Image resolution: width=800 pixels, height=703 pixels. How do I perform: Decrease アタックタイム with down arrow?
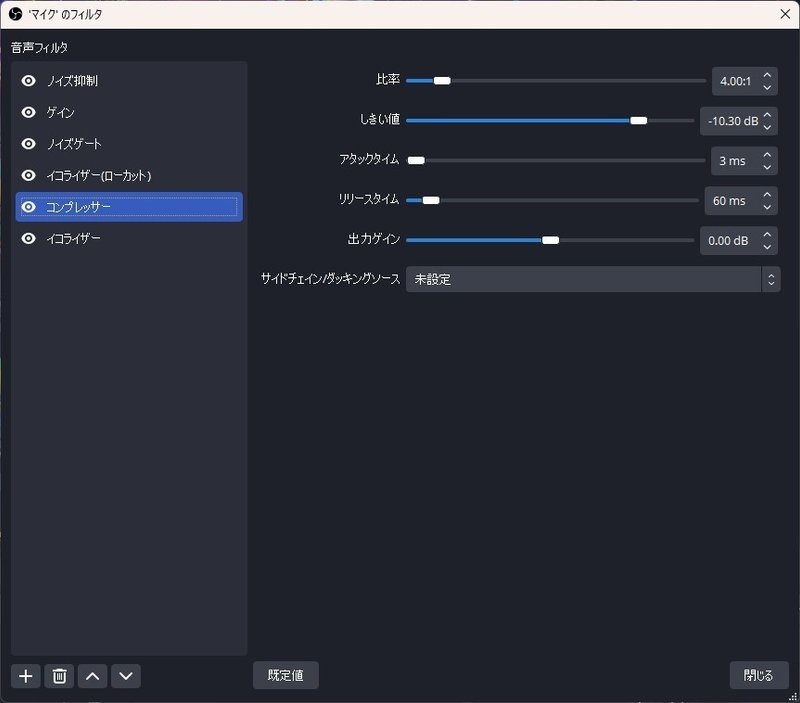pos(767,167)
